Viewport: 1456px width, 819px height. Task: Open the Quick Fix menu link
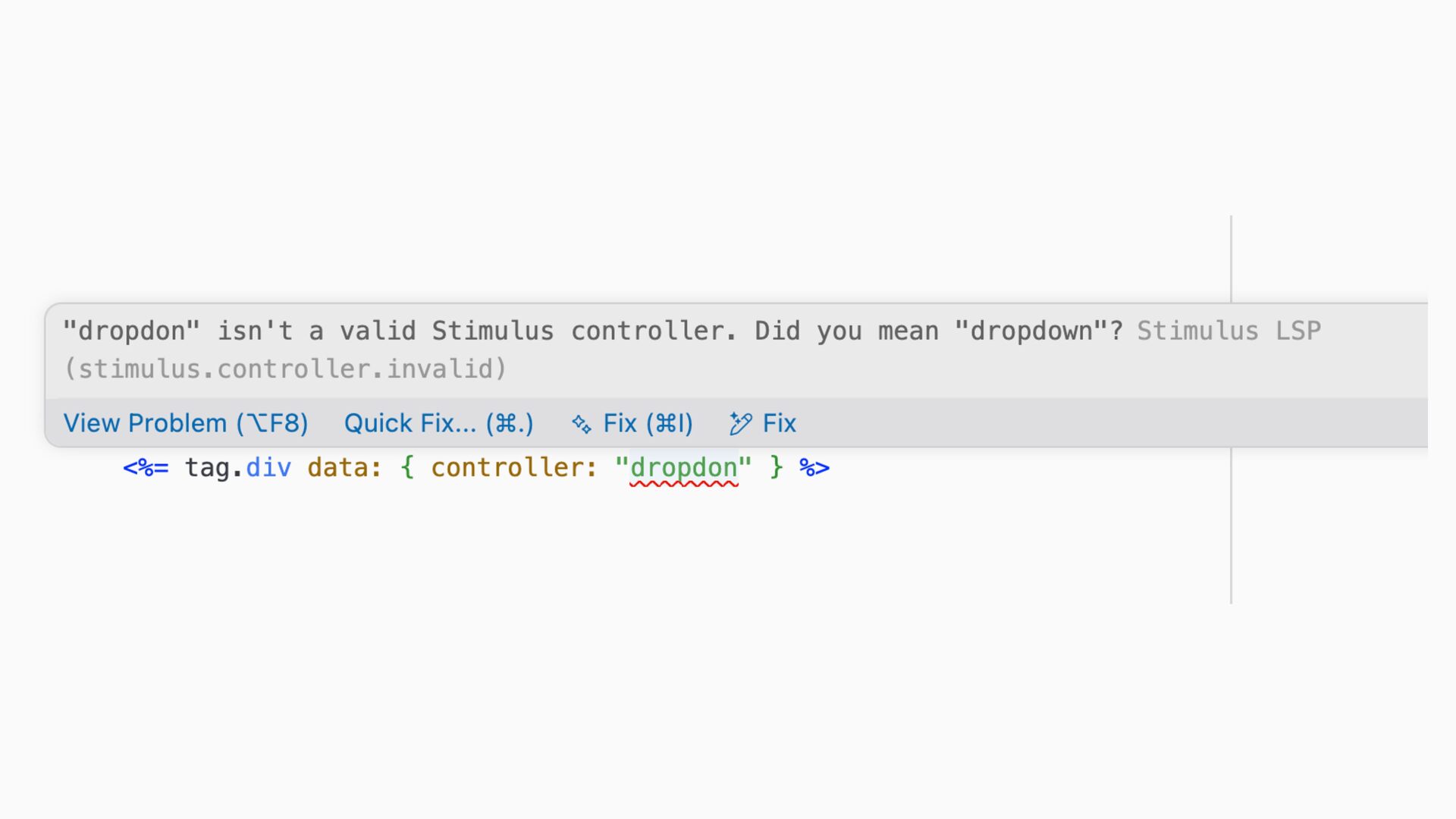click(438, 423)
